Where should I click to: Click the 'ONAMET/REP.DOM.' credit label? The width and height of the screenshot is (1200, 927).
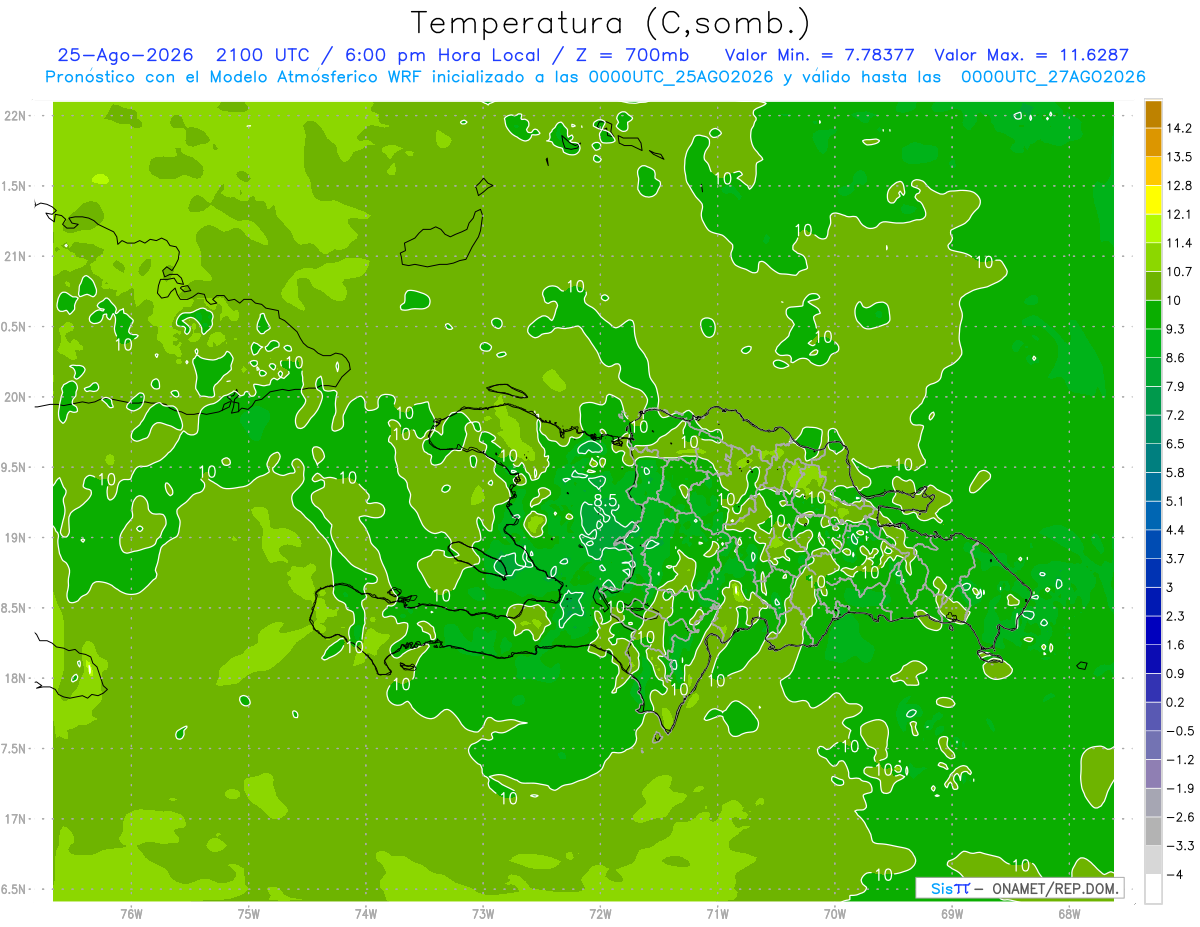coord(1054,888)
